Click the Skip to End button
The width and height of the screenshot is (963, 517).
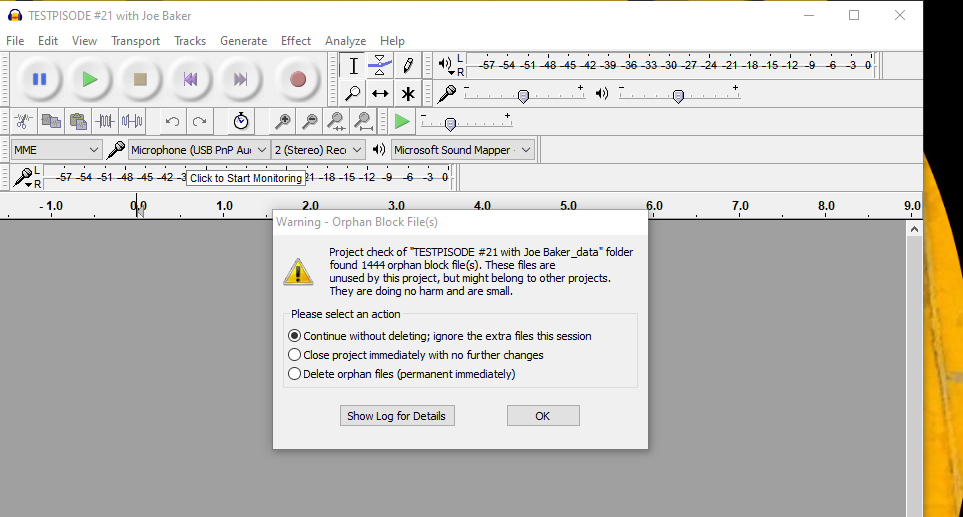click(240, 79)
